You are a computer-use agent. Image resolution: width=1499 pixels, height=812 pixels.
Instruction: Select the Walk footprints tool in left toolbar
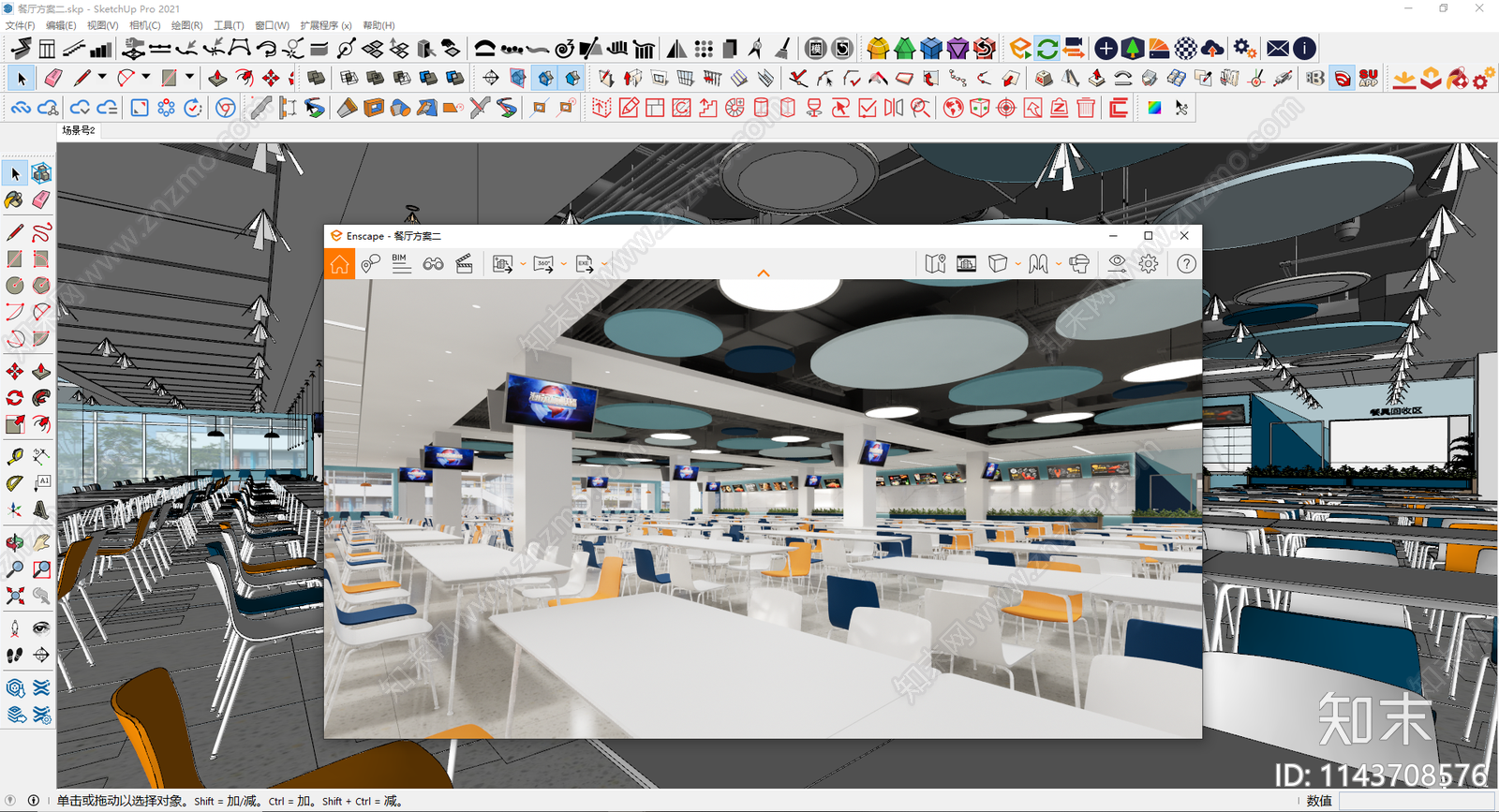coord(14,655)
